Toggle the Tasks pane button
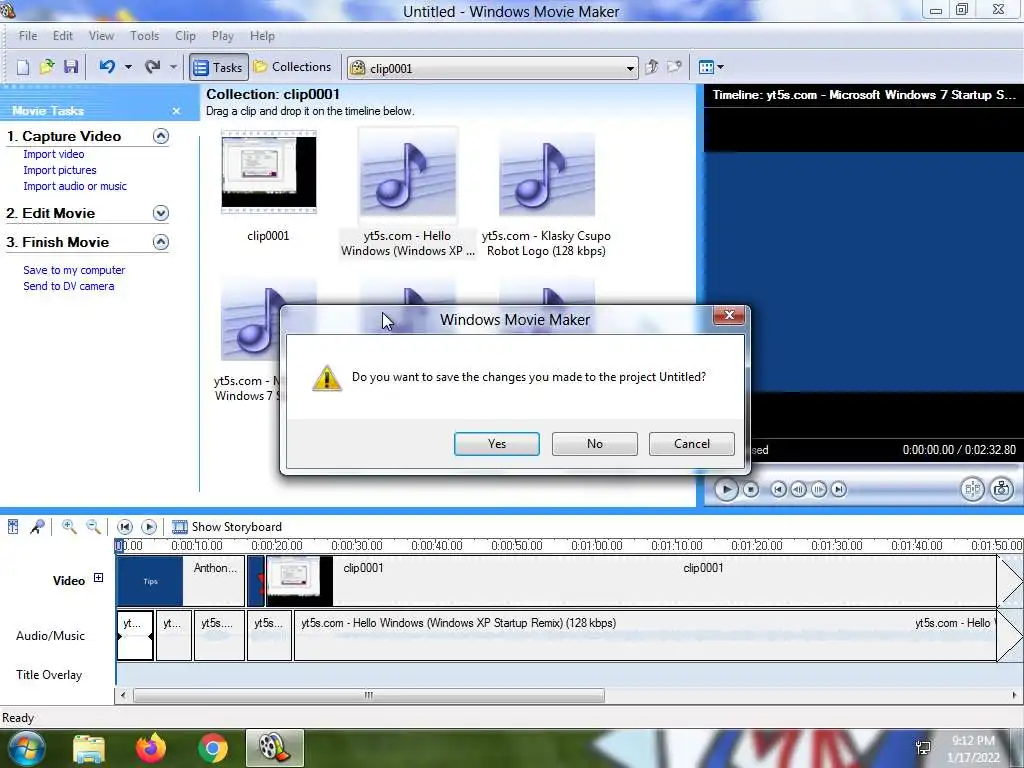This screenshot has height=768, width=1024. (219, 67)
